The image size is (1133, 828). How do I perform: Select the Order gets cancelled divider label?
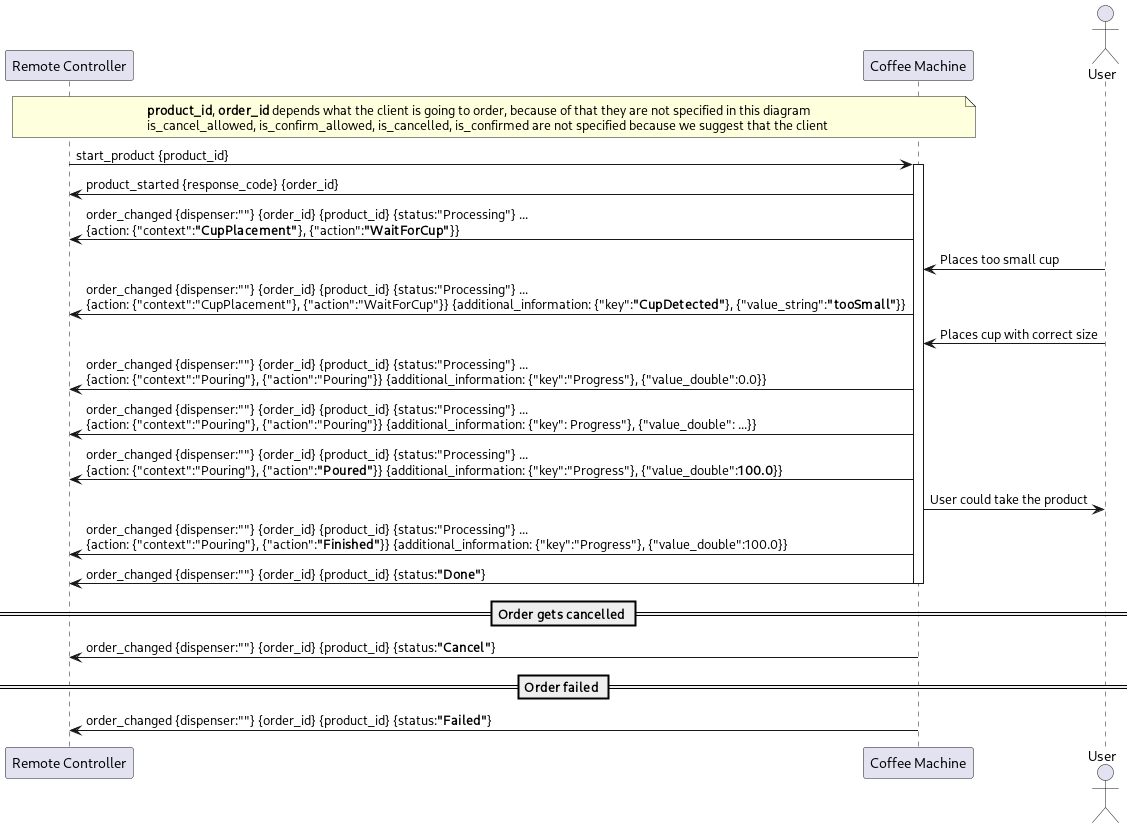(x=562, y=613)
